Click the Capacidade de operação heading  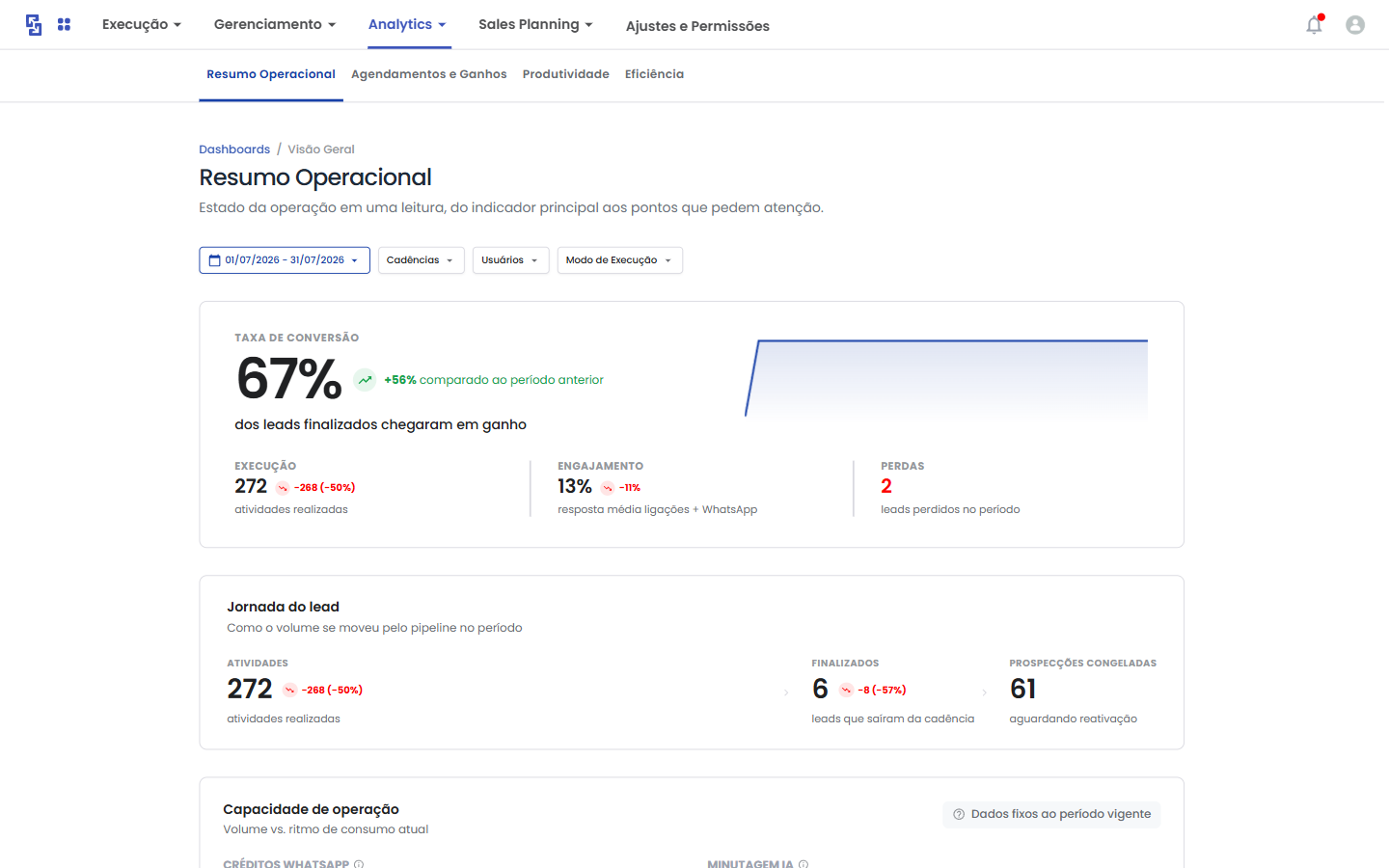click(x=311, y=809)
